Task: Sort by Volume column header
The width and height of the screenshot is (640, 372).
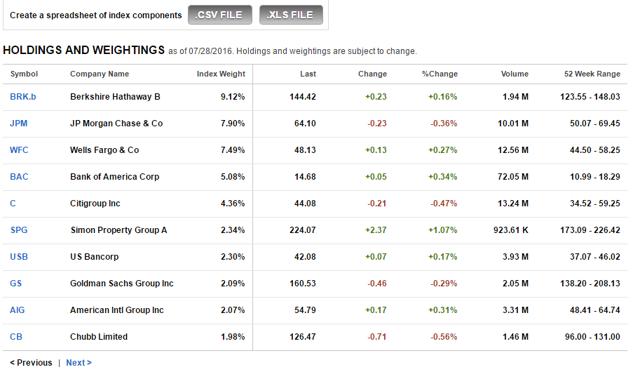Action: [x=515, y=74]
